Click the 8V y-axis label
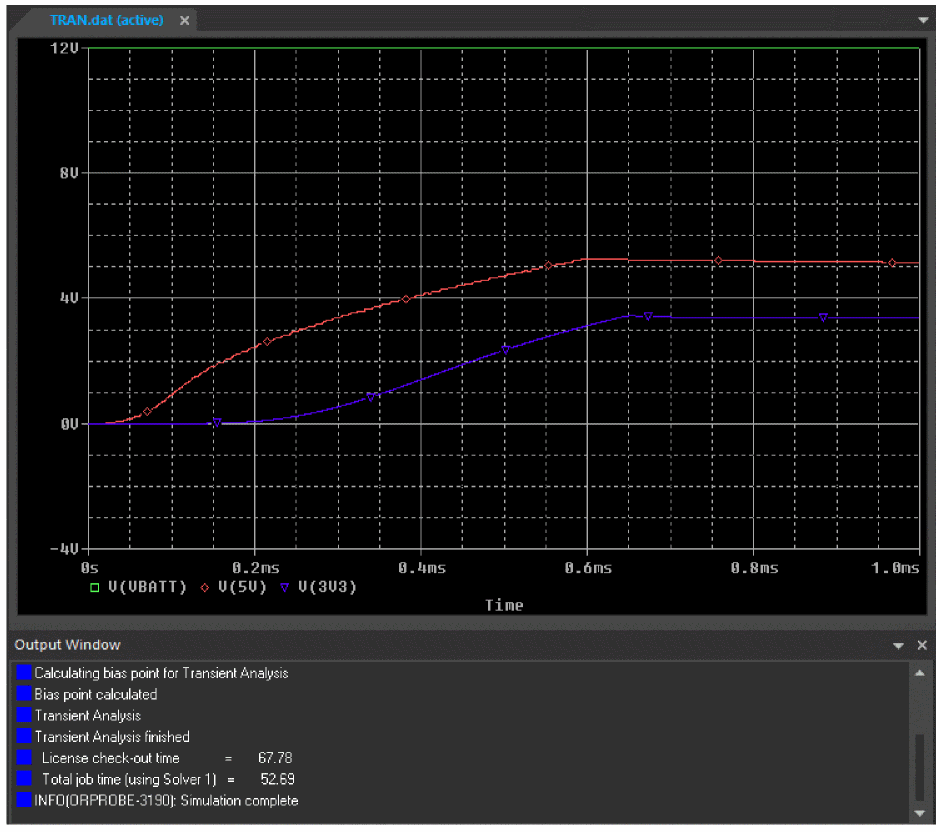936x832 pixels. (x=69, y=173)
